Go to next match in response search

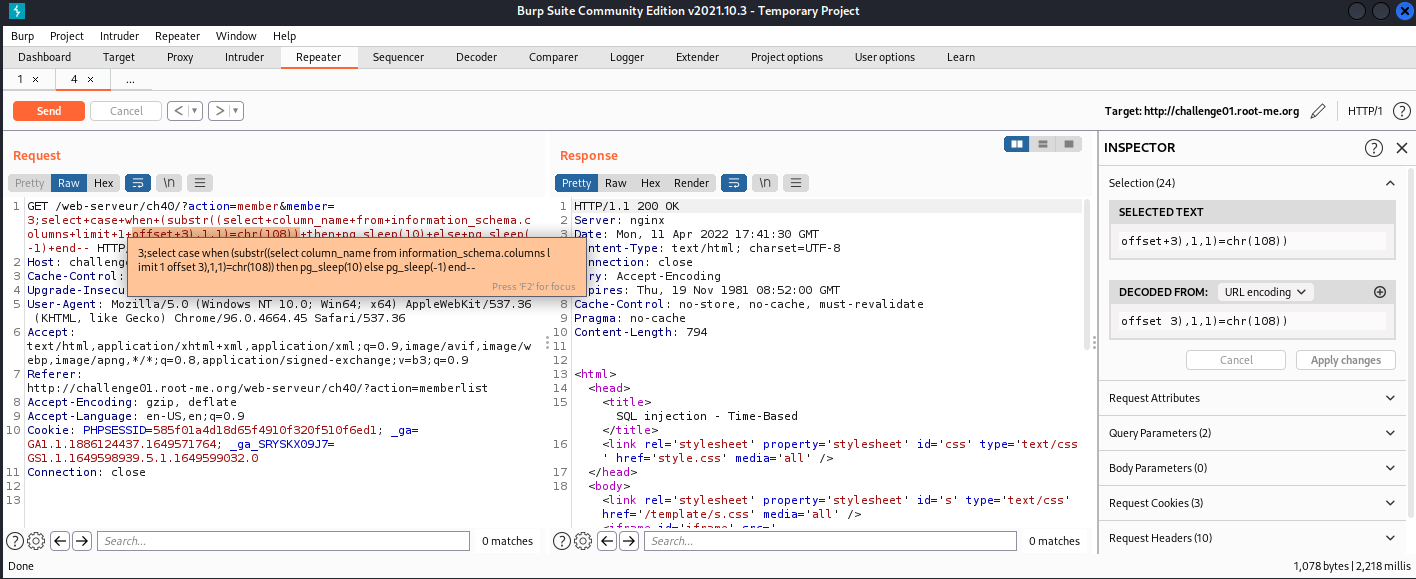pyautogui.click(x=630, y=541)
